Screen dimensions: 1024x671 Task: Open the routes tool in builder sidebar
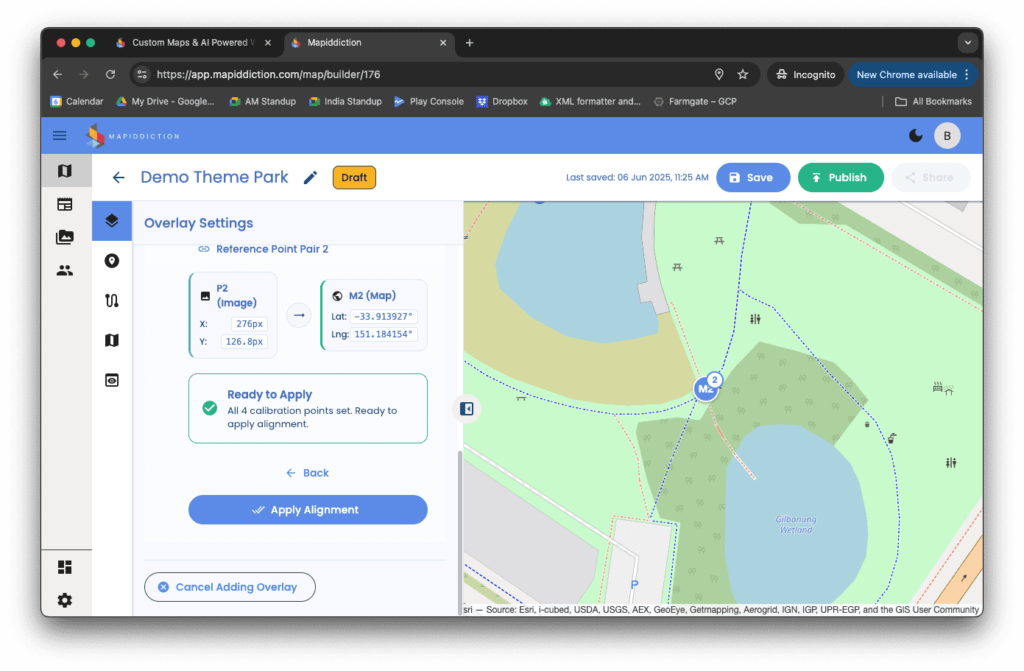pos(112,301)
